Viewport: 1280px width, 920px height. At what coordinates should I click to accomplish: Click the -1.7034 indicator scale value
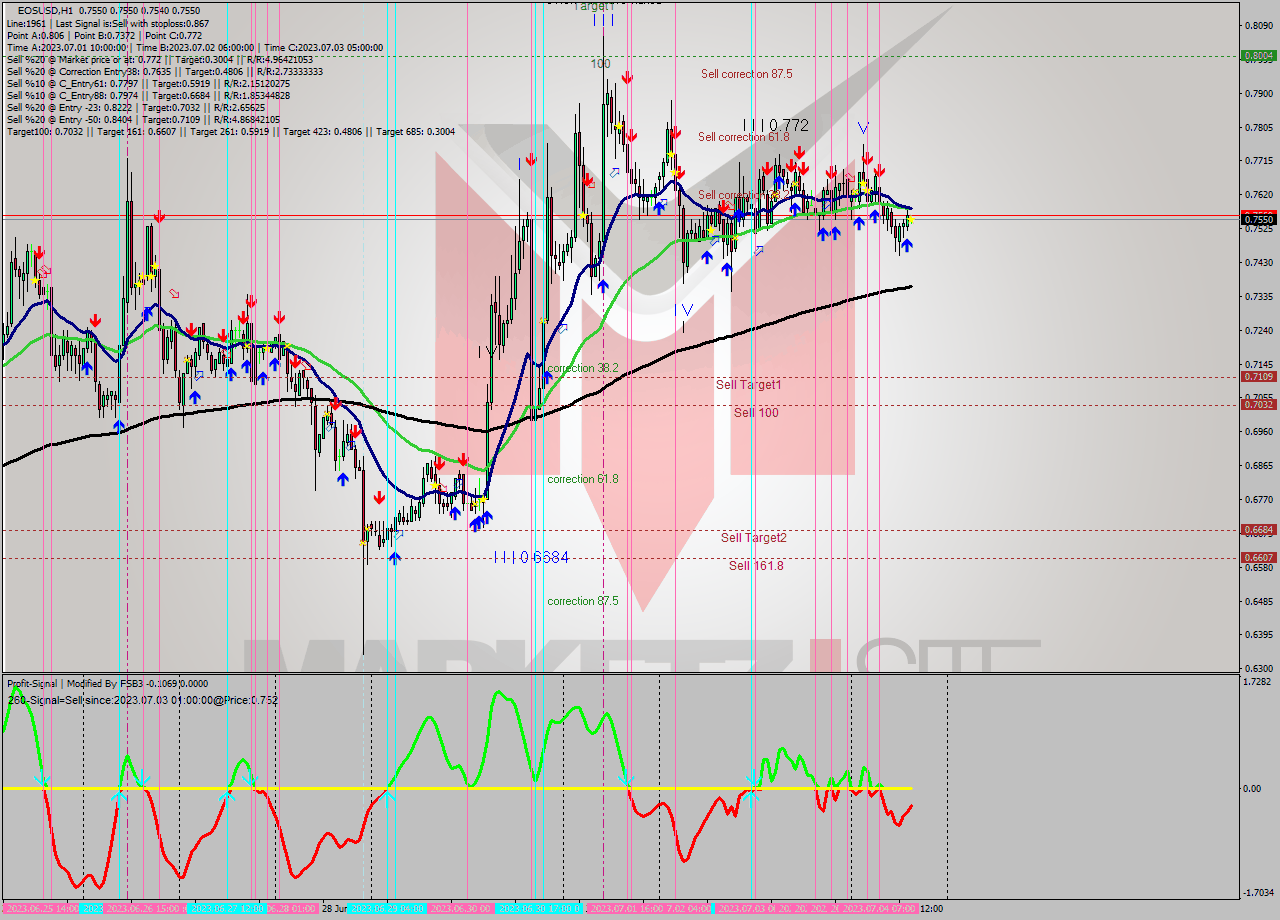point(1258,893)
